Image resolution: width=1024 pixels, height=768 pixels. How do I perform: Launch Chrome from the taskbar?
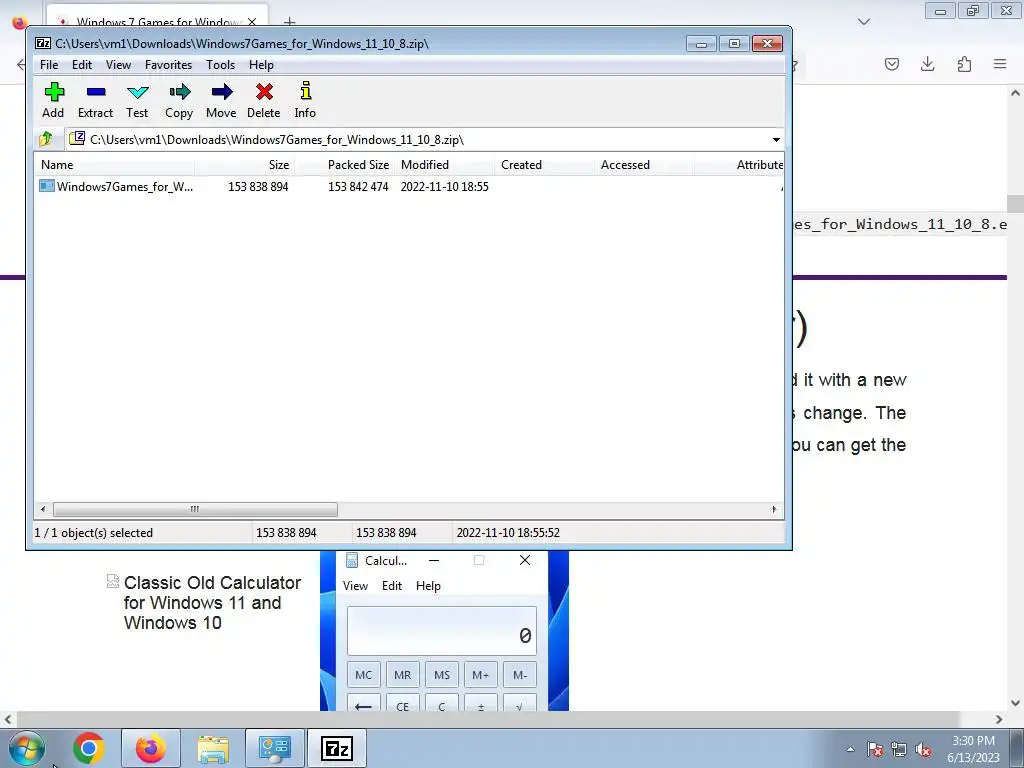point(89,748)
